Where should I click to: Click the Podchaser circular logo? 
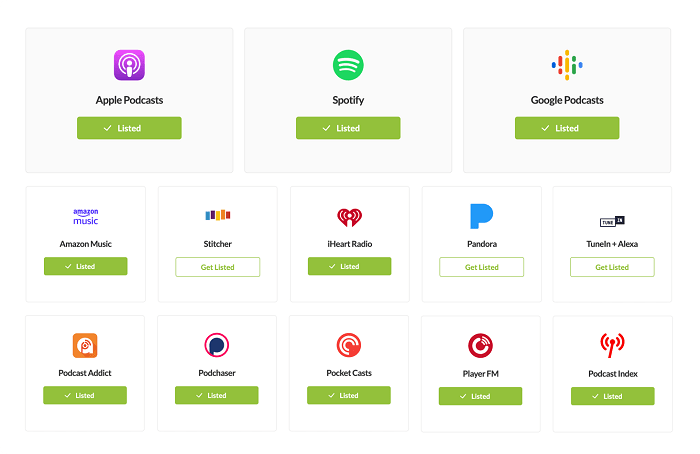click(x=217, y=345)
